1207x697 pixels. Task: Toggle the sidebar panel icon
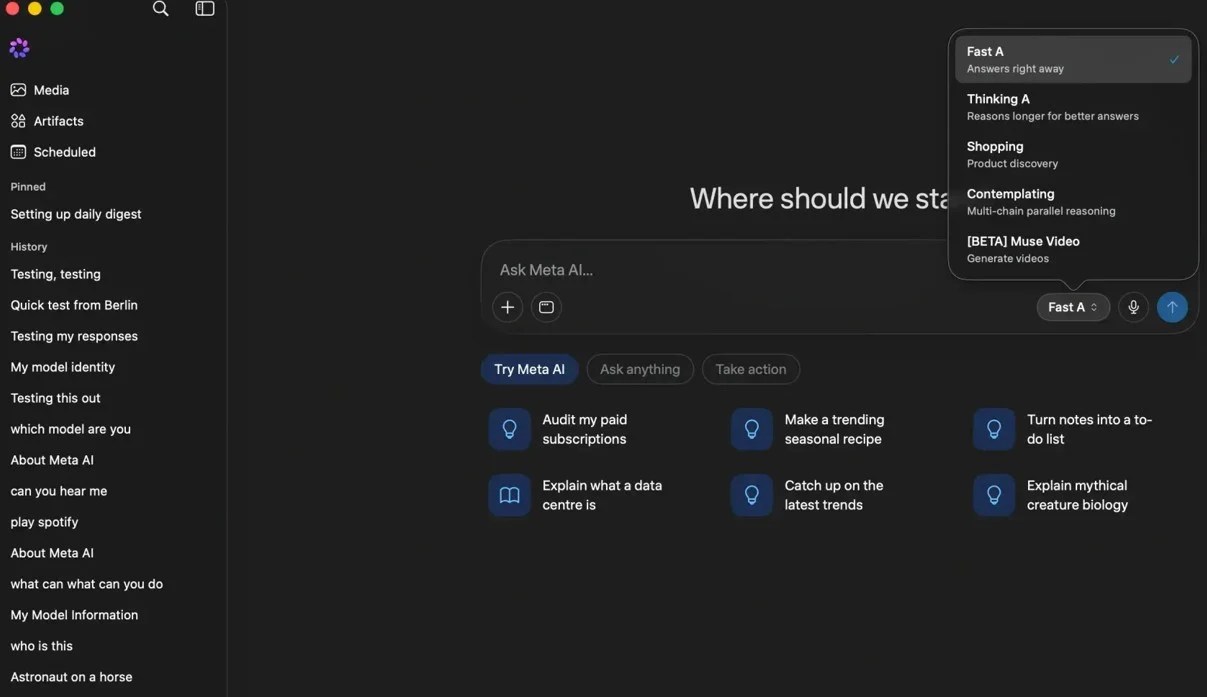(x=205, y=9)
